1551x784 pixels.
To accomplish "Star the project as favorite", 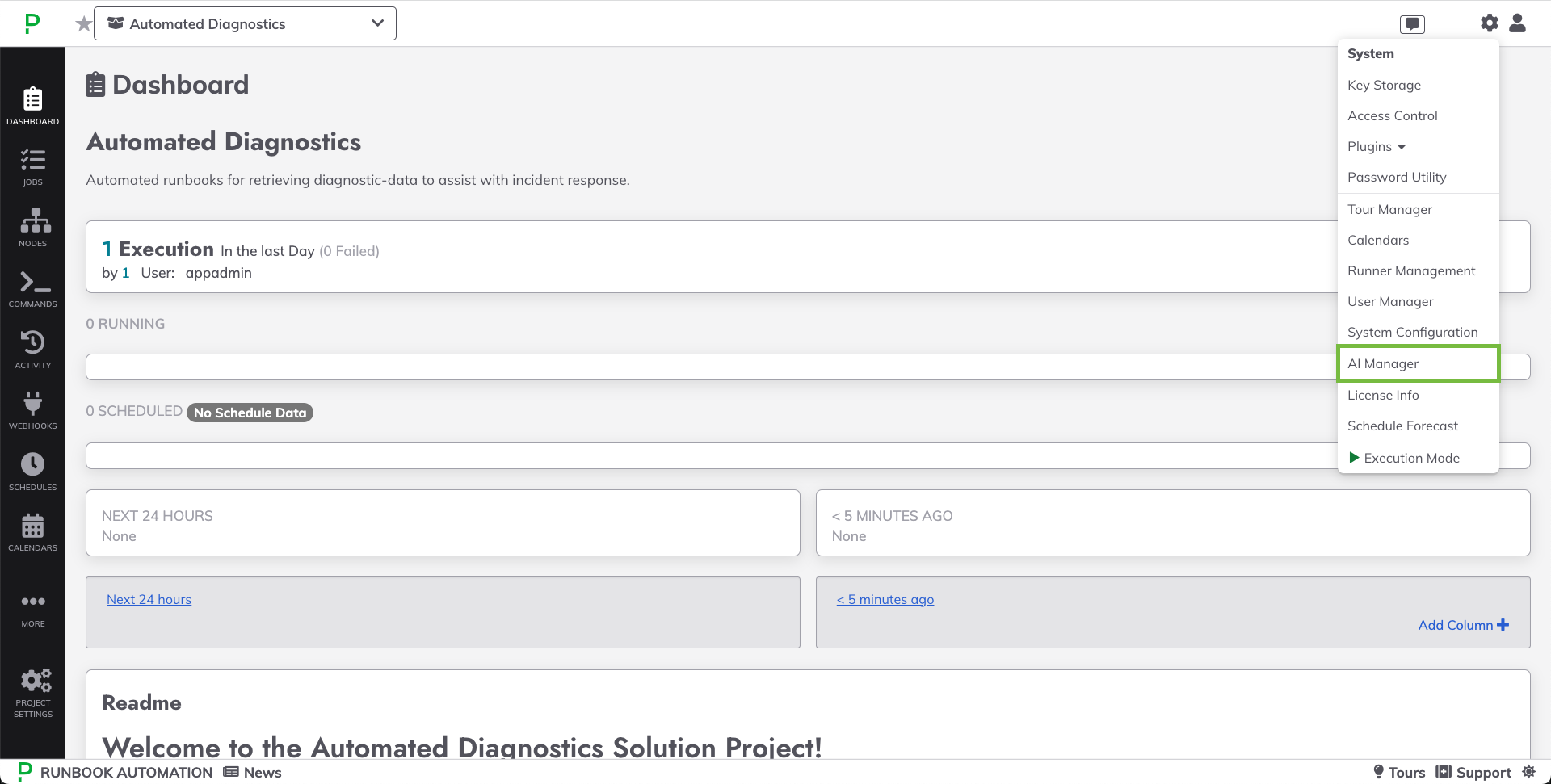I will pyautogui.click(x=83, y=24).
